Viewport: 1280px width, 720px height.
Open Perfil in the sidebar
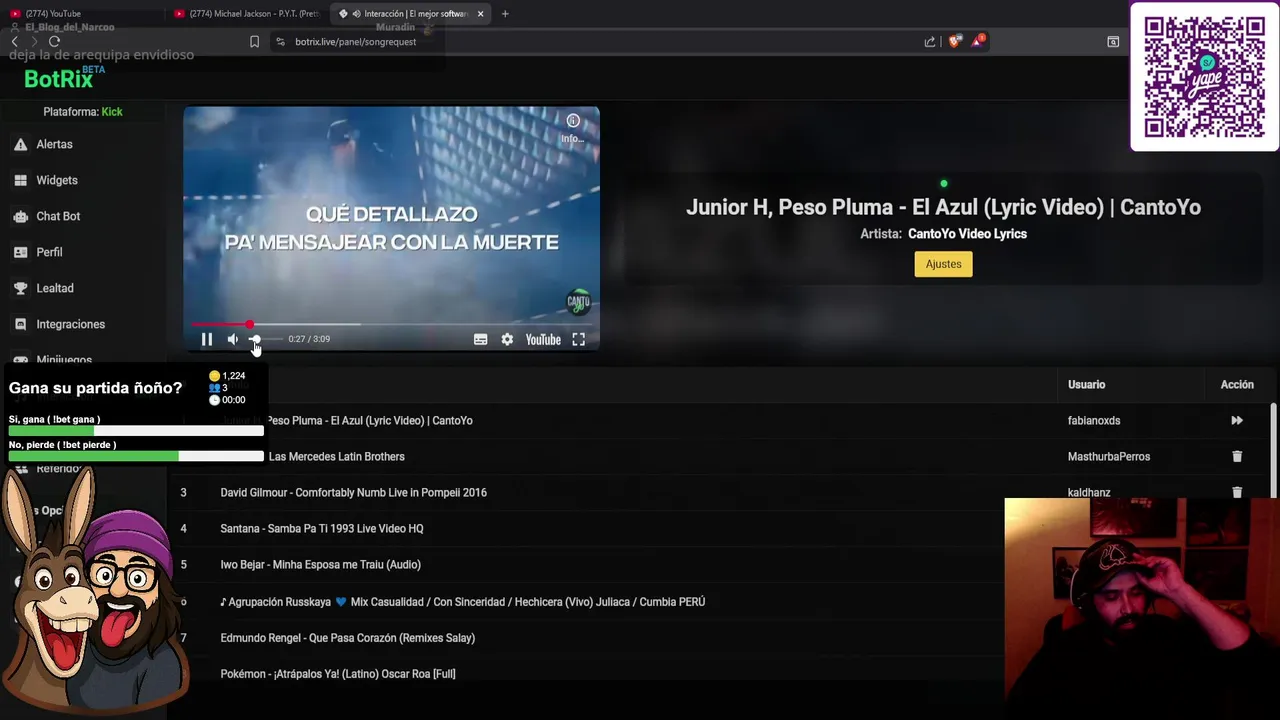pos(49,252)
